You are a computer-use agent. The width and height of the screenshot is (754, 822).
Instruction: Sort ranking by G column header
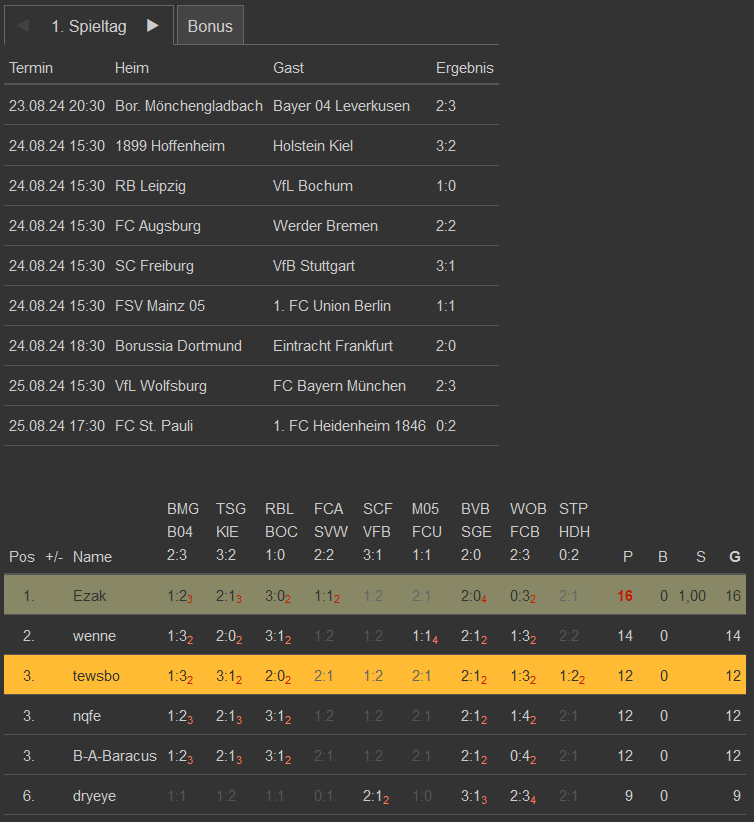[734, 556]
